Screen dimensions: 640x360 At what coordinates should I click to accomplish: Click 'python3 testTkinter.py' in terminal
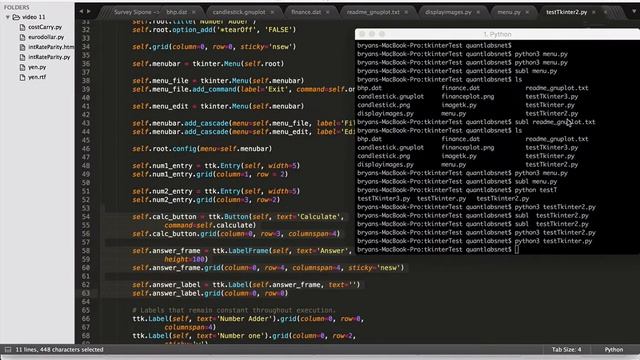[553, 241]
